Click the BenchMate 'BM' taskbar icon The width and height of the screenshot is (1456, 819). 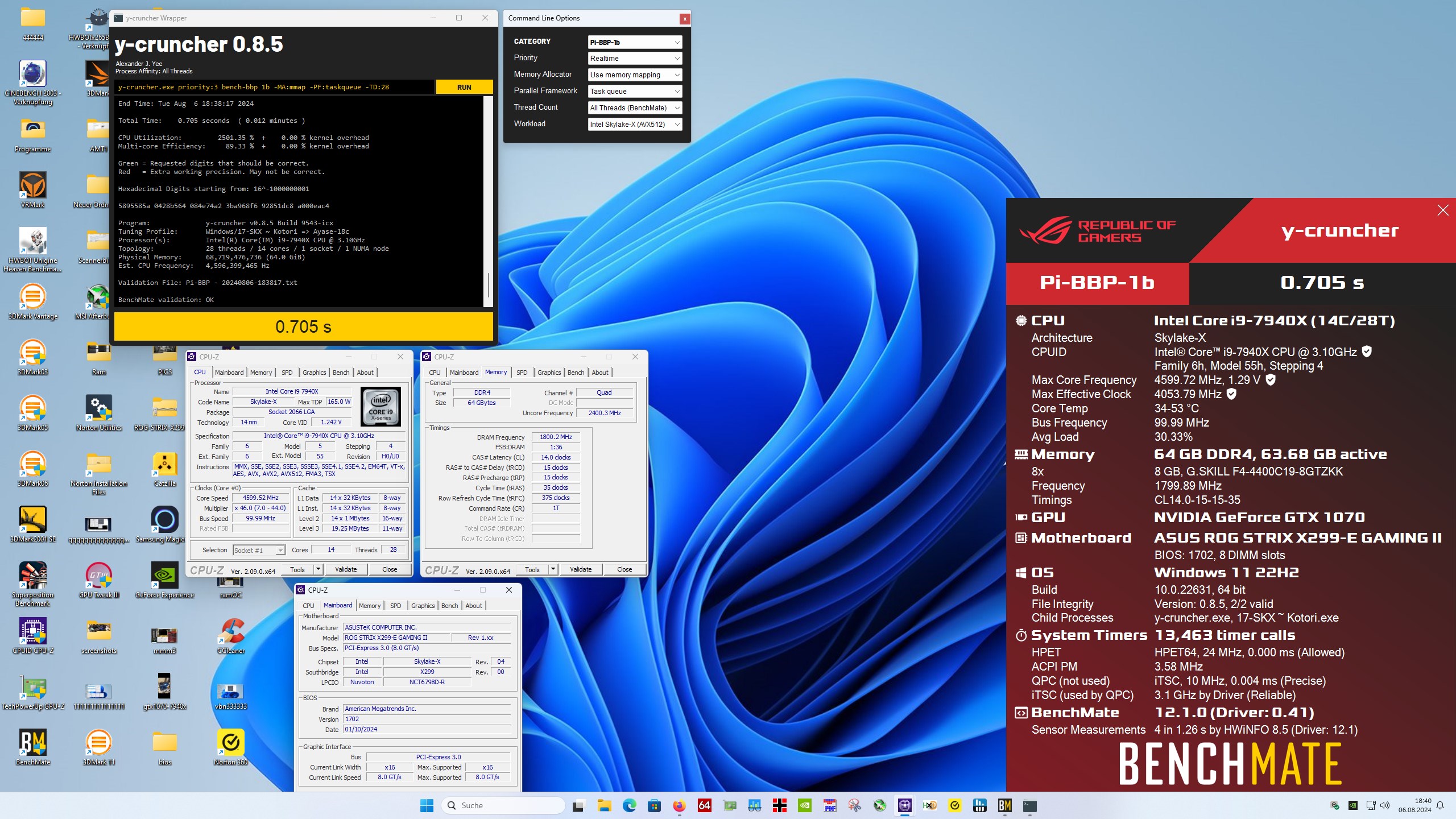click(1004, 805)
